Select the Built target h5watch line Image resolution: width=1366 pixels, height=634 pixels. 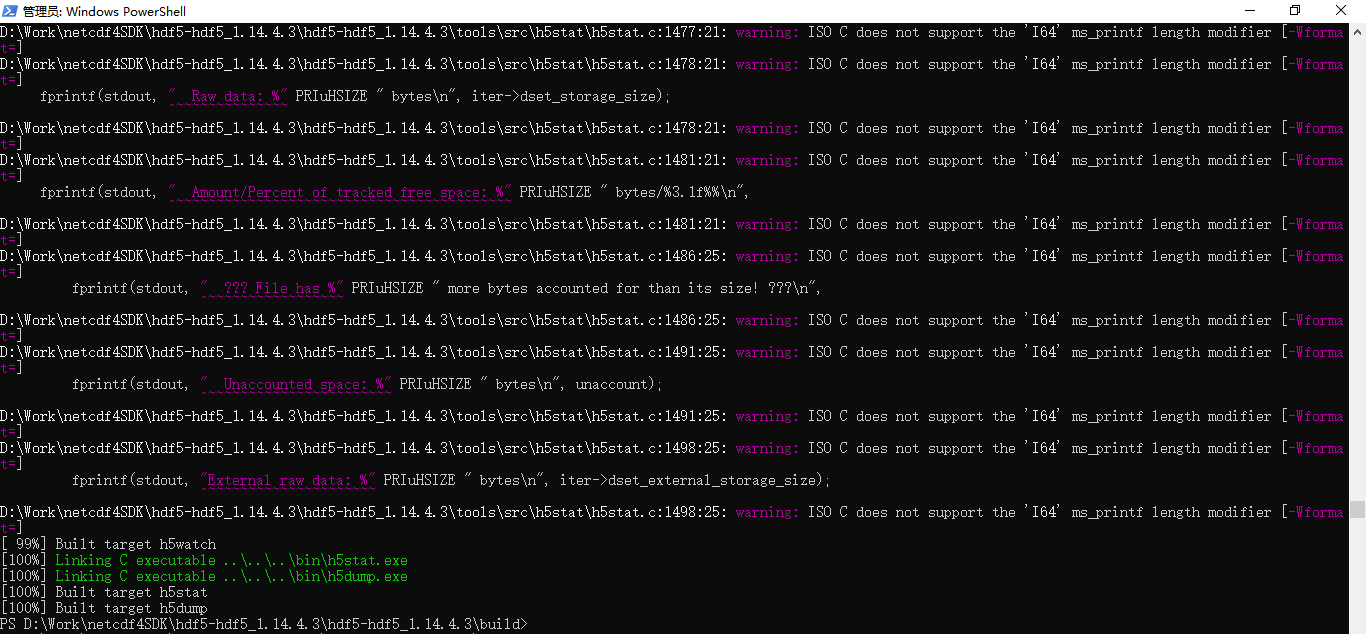(x=108, y=544)
